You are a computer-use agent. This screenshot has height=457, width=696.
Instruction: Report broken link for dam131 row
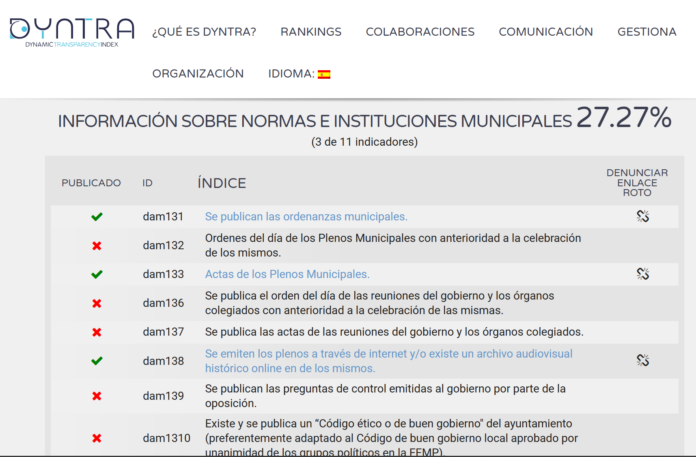click(x=643, y=216)
